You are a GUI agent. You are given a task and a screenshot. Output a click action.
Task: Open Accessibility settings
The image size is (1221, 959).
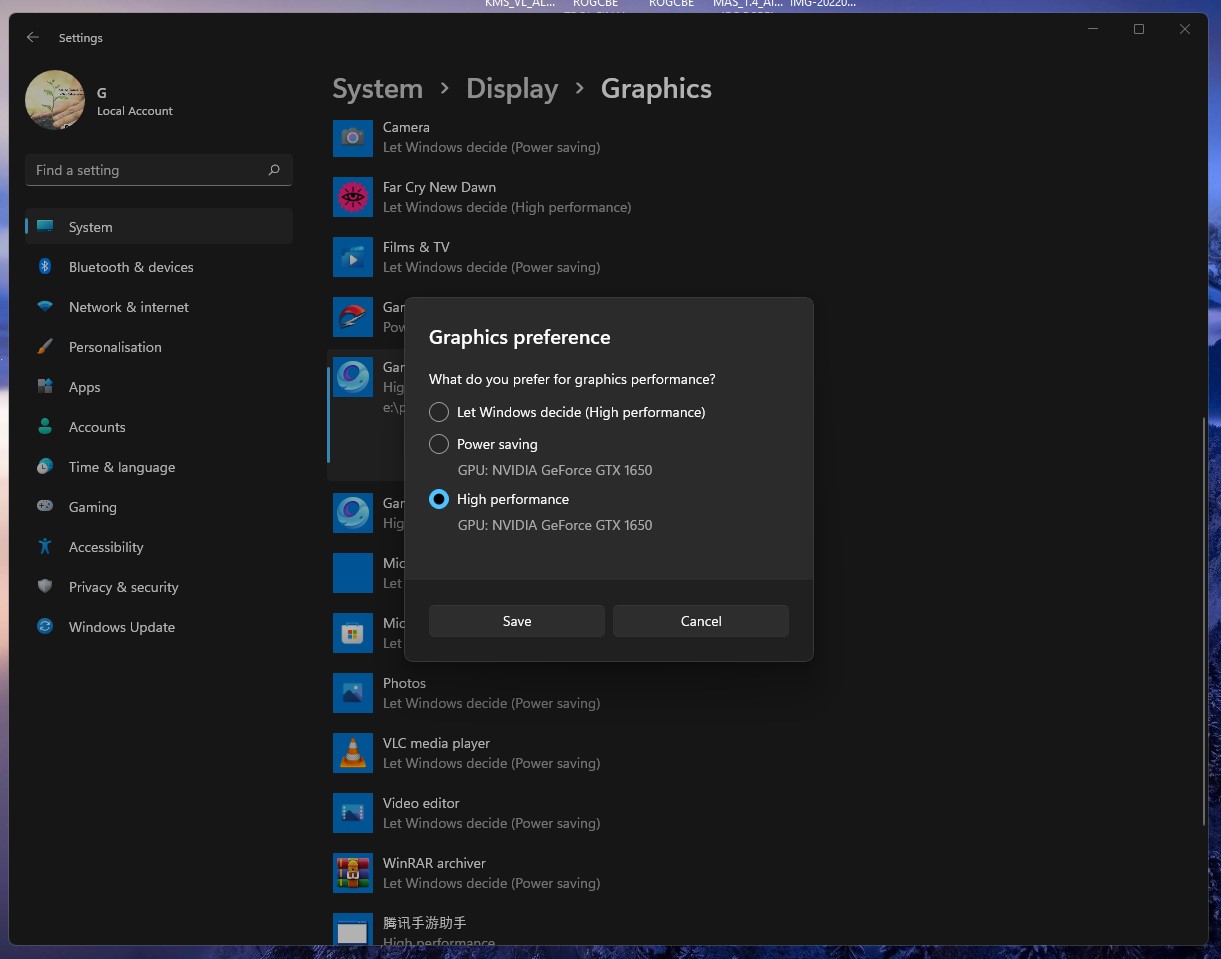(159, 547)
